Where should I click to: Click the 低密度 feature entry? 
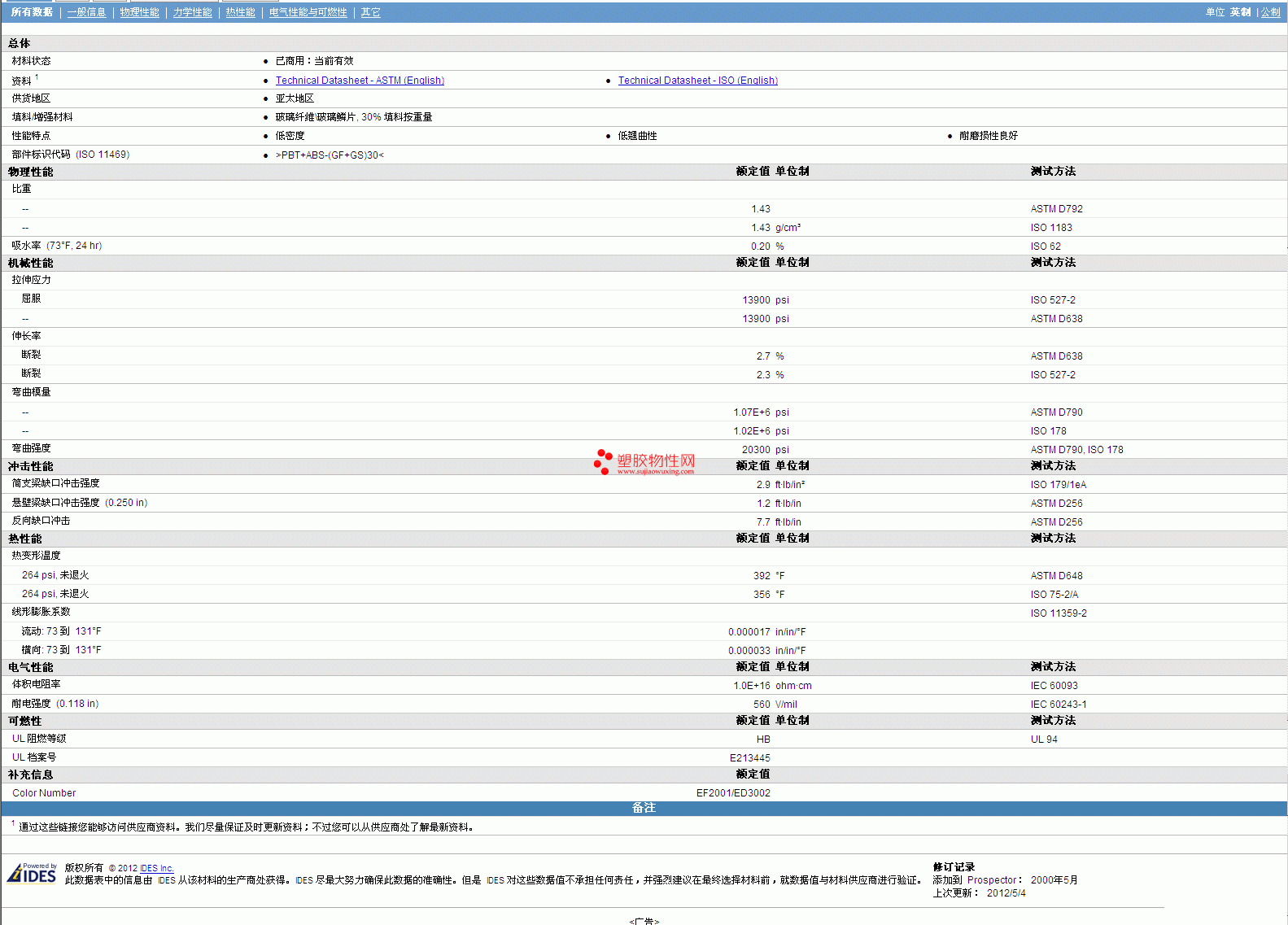point(290,136)
